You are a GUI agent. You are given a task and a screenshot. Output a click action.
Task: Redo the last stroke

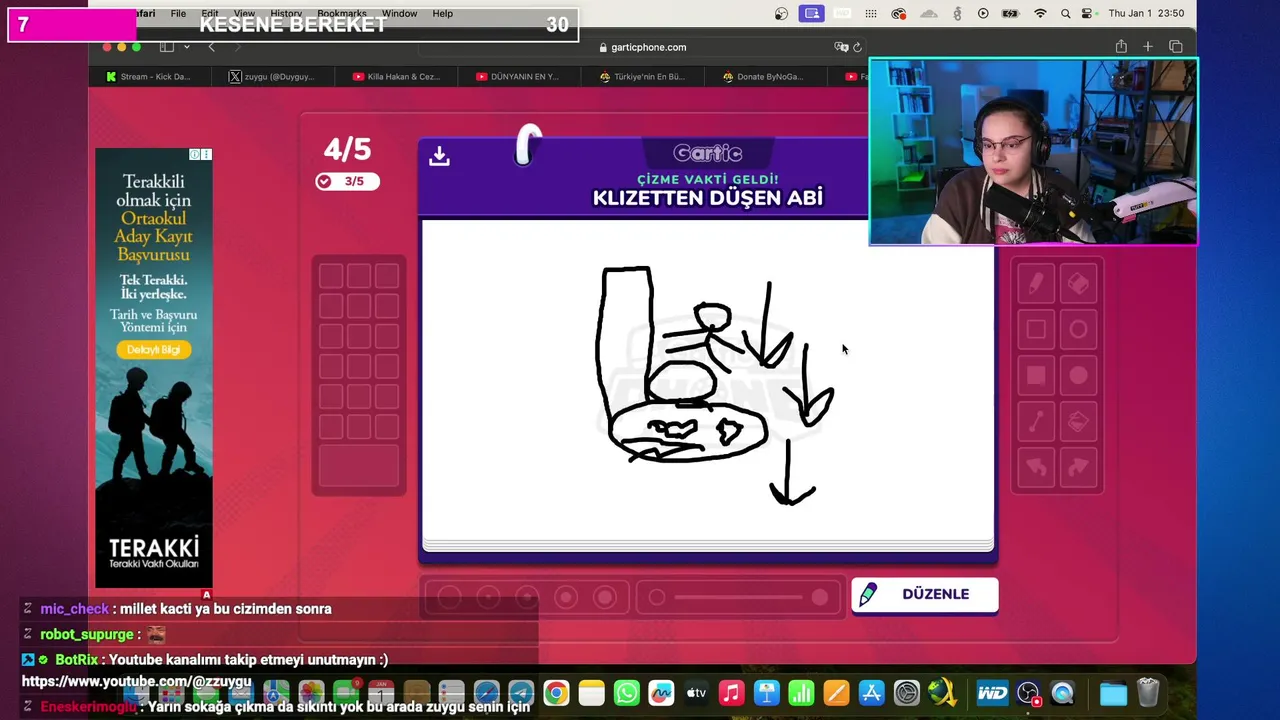pos(1078,467)
